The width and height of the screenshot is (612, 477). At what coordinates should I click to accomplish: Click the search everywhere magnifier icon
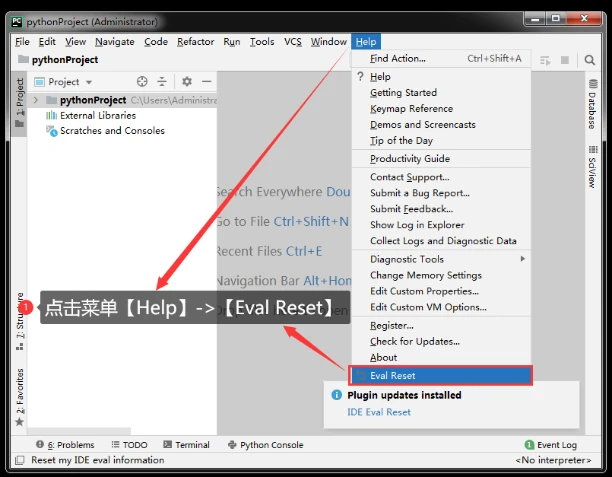coord(591,60)
